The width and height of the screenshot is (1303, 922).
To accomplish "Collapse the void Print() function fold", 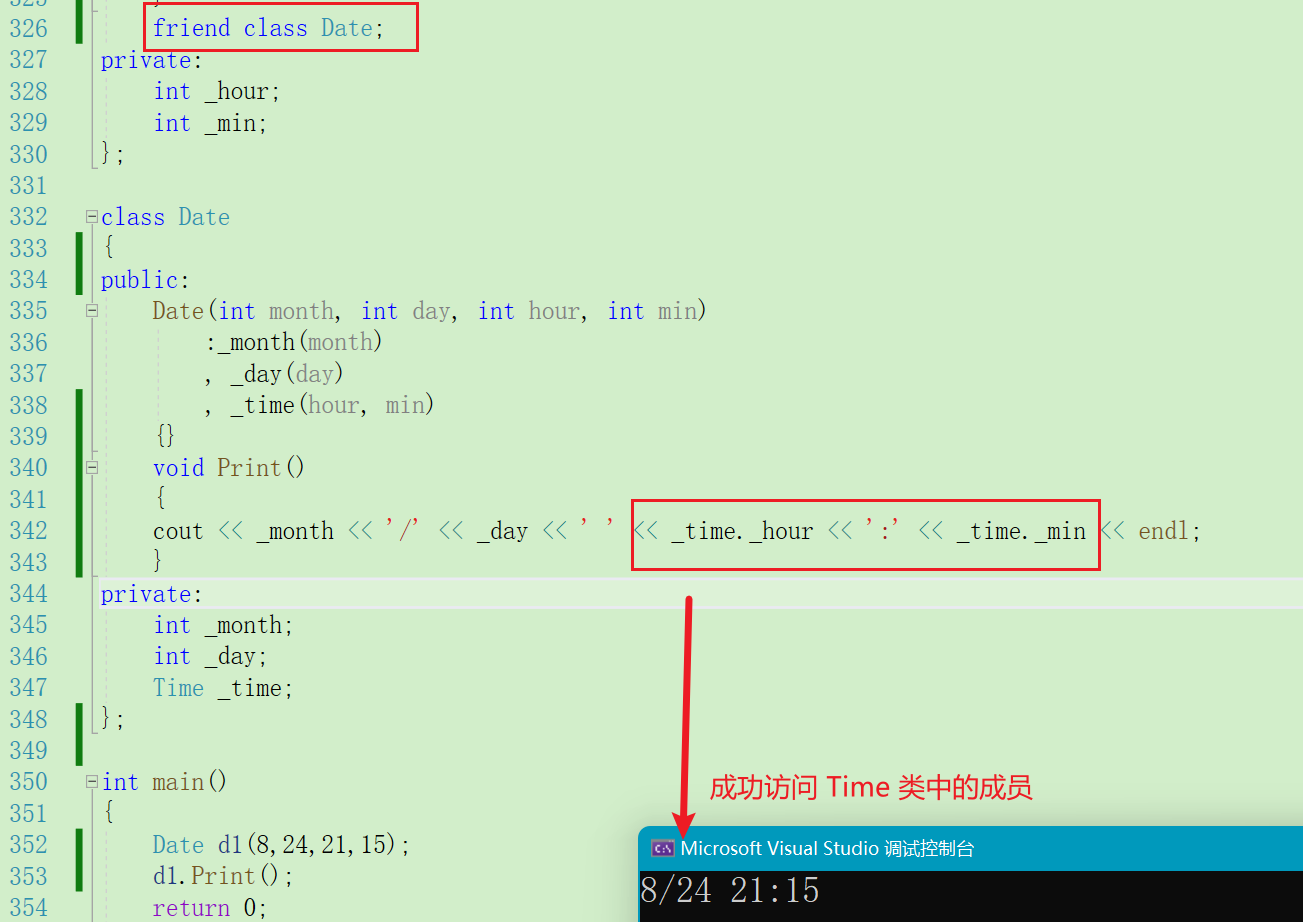I will pos(92,467).
